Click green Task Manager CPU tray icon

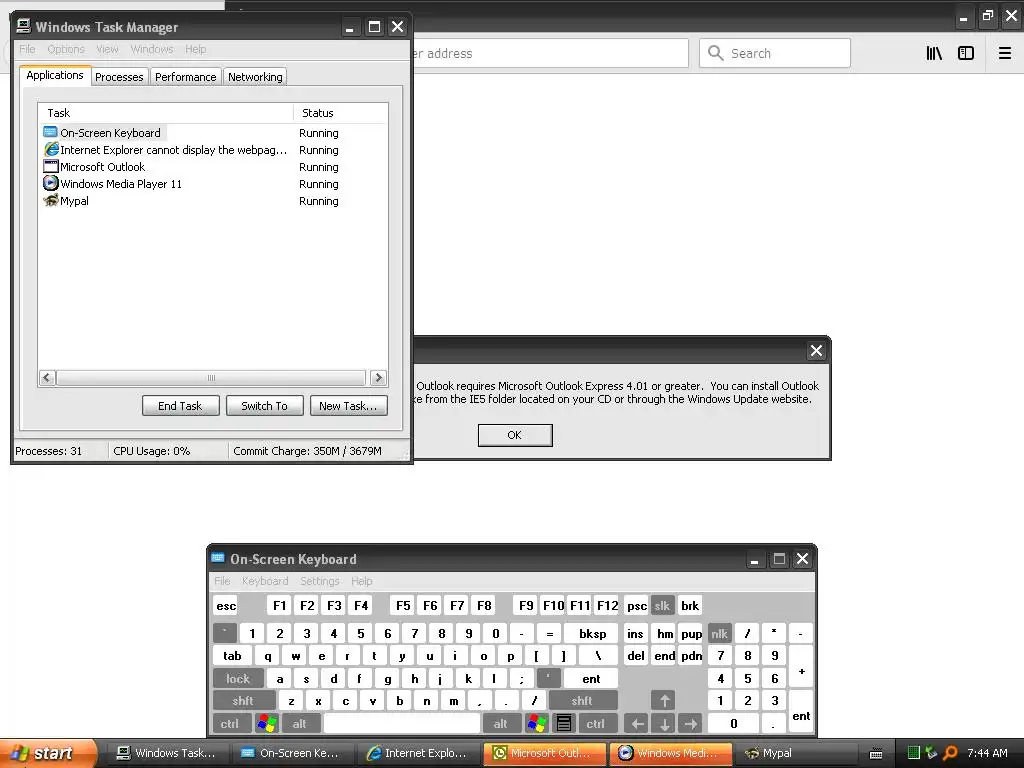914,753
